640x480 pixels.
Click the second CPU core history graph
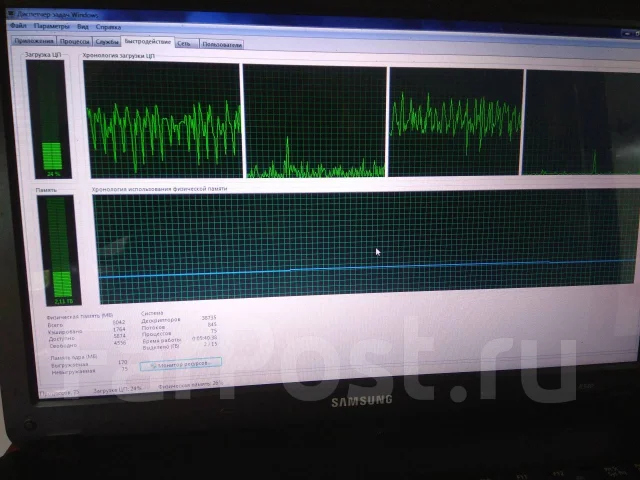[315, 121]
